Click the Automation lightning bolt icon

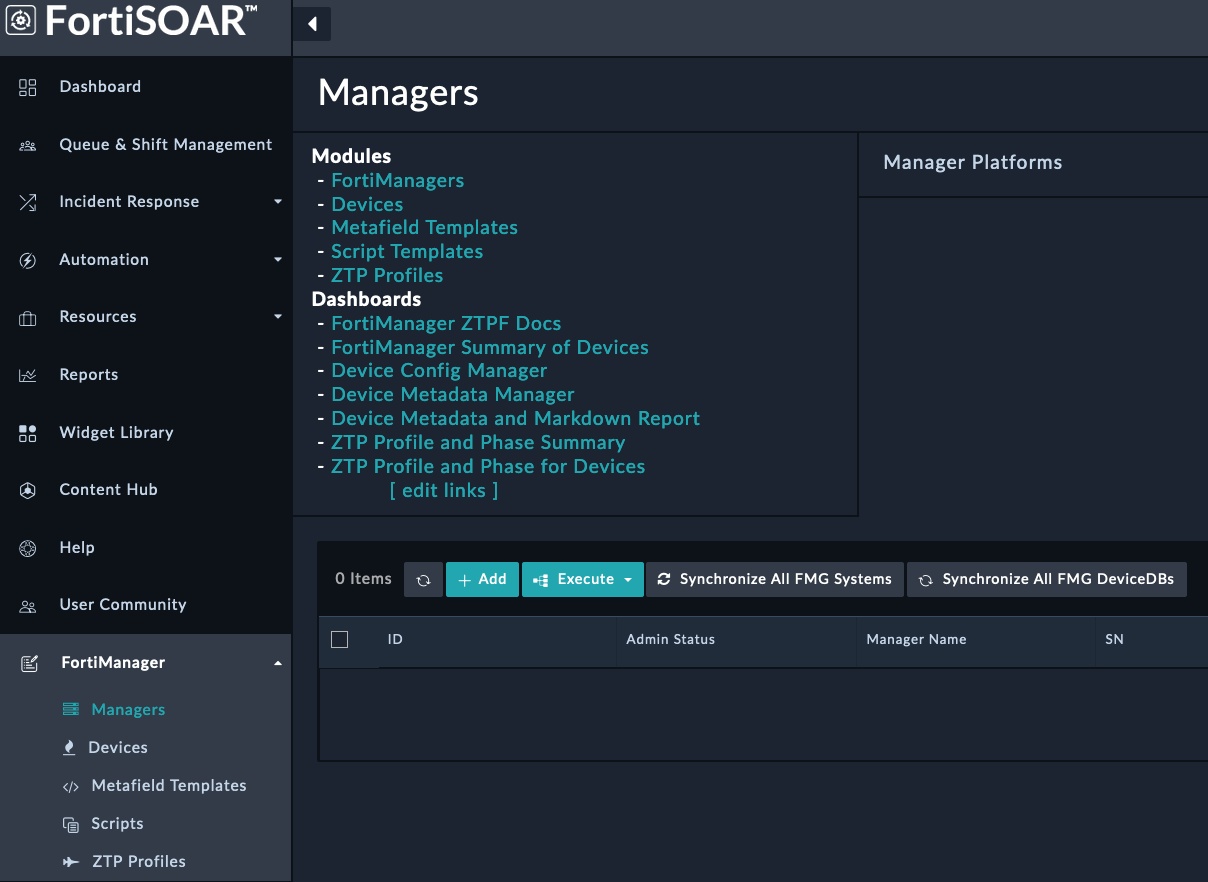[x=28, y=260]
